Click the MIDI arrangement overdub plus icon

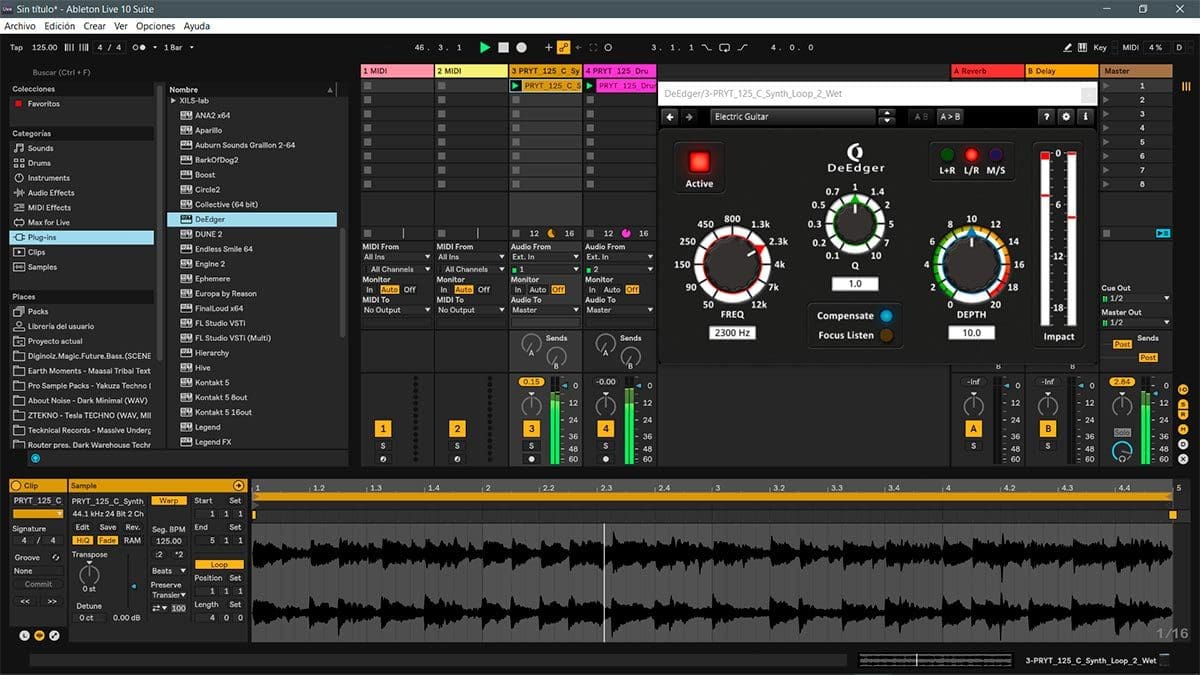(548, 47)
